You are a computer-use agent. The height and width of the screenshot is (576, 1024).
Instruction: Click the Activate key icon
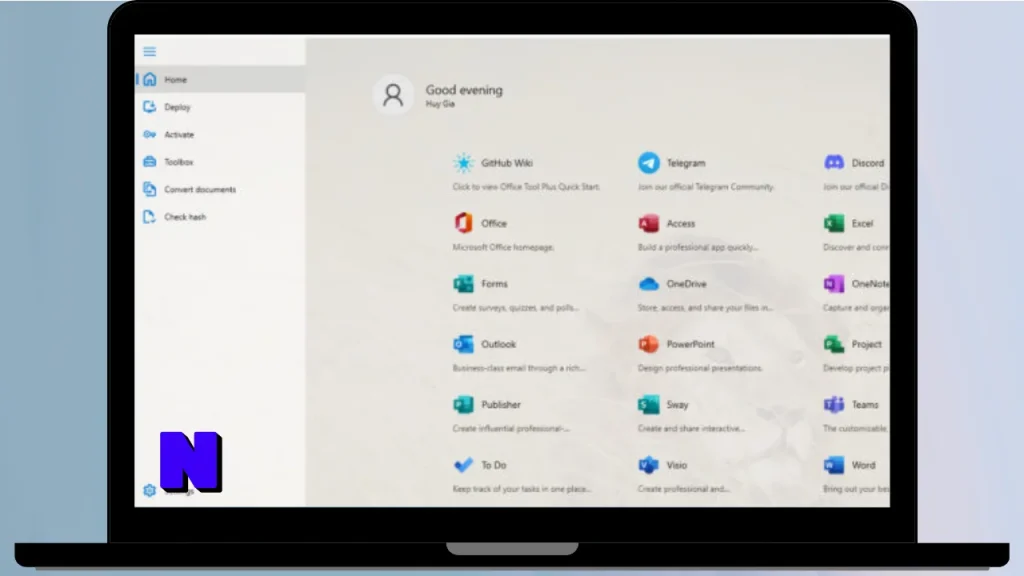click(150, 134)
